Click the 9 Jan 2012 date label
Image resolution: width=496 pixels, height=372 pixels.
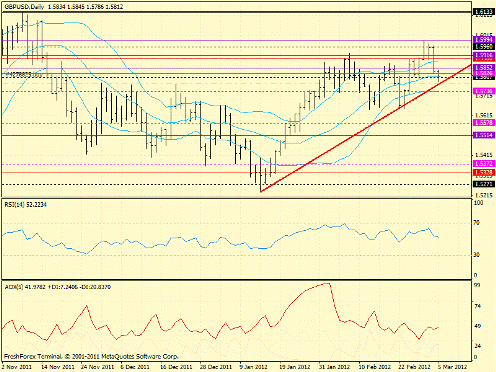254,367
